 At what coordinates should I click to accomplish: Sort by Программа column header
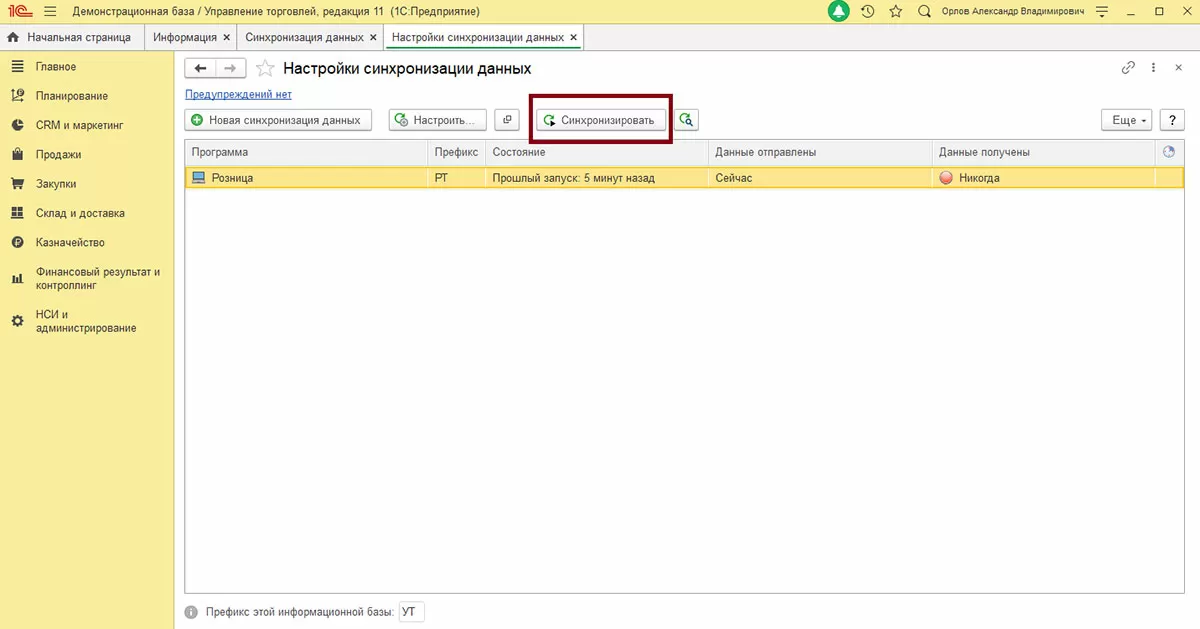(x=307, y=152)
